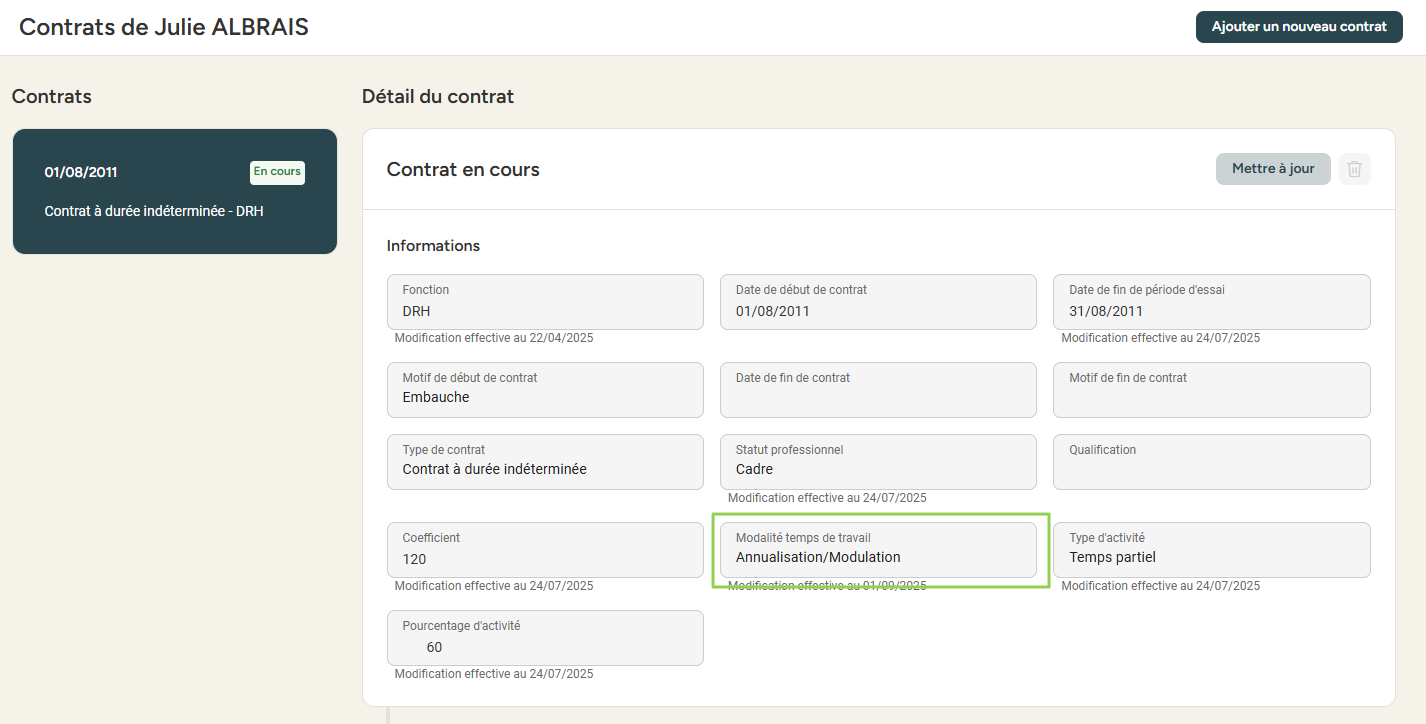Screen dimensions: 1426x724
Task: Click the Type d'activité field showing Temps partiel
Action: 1211,549
